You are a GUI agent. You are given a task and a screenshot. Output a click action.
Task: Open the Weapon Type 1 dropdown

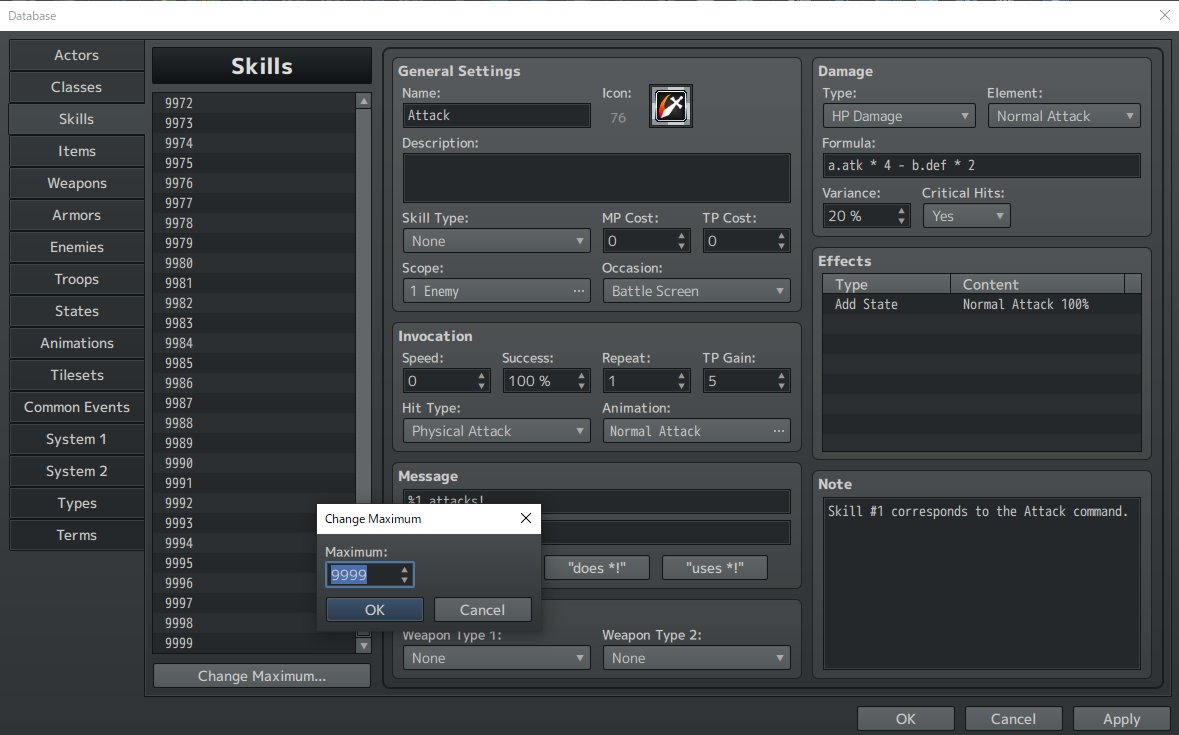point(496,657)
